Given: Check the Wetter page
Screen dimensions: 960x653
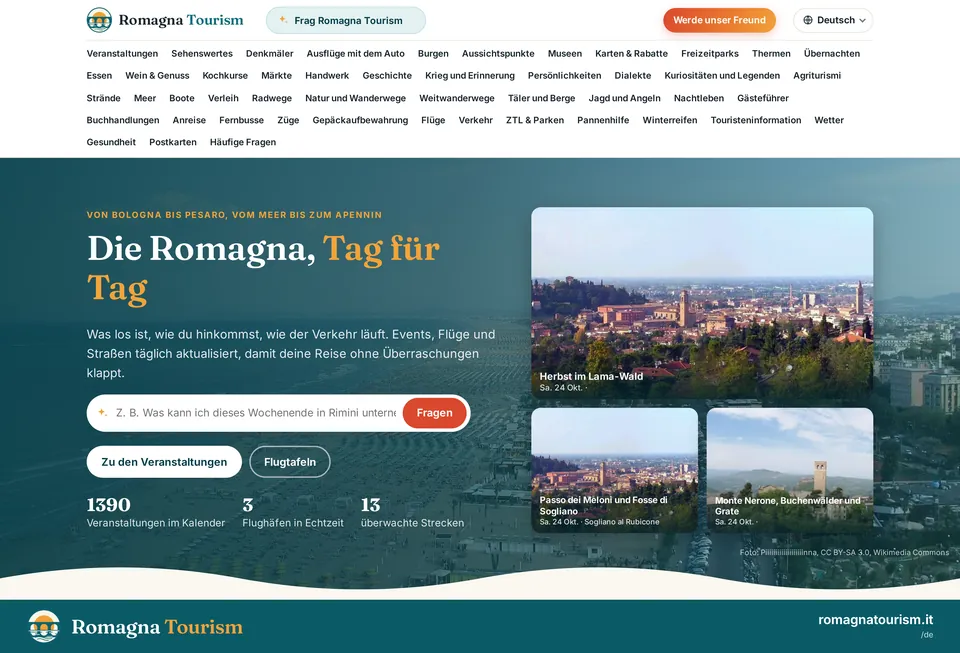Looking at the screenshot, I should click(829, 120).
